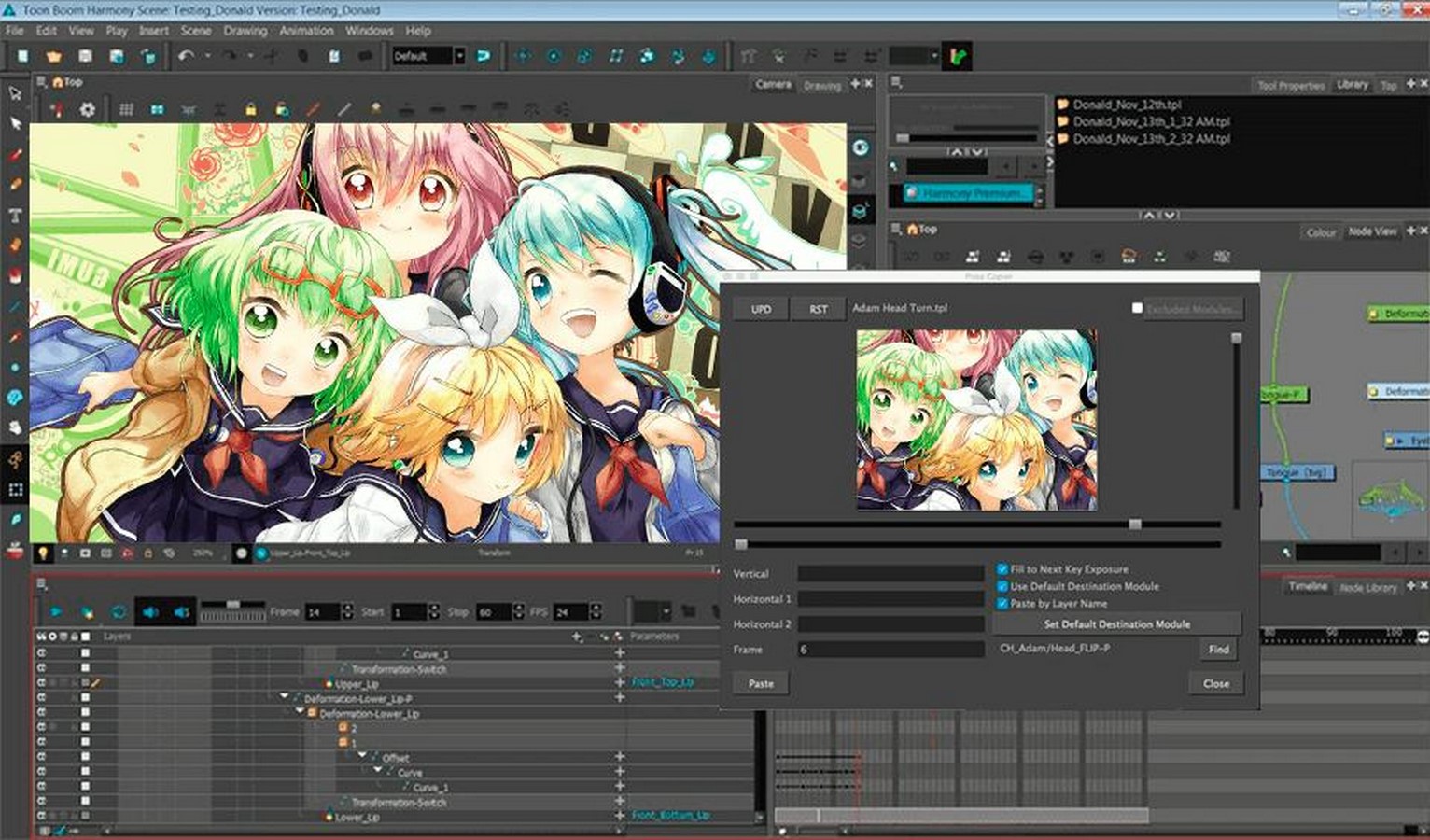Click the Save Scene disk icon
Viewport: 1430px width, 840px height.
click(x=85, y=56)
